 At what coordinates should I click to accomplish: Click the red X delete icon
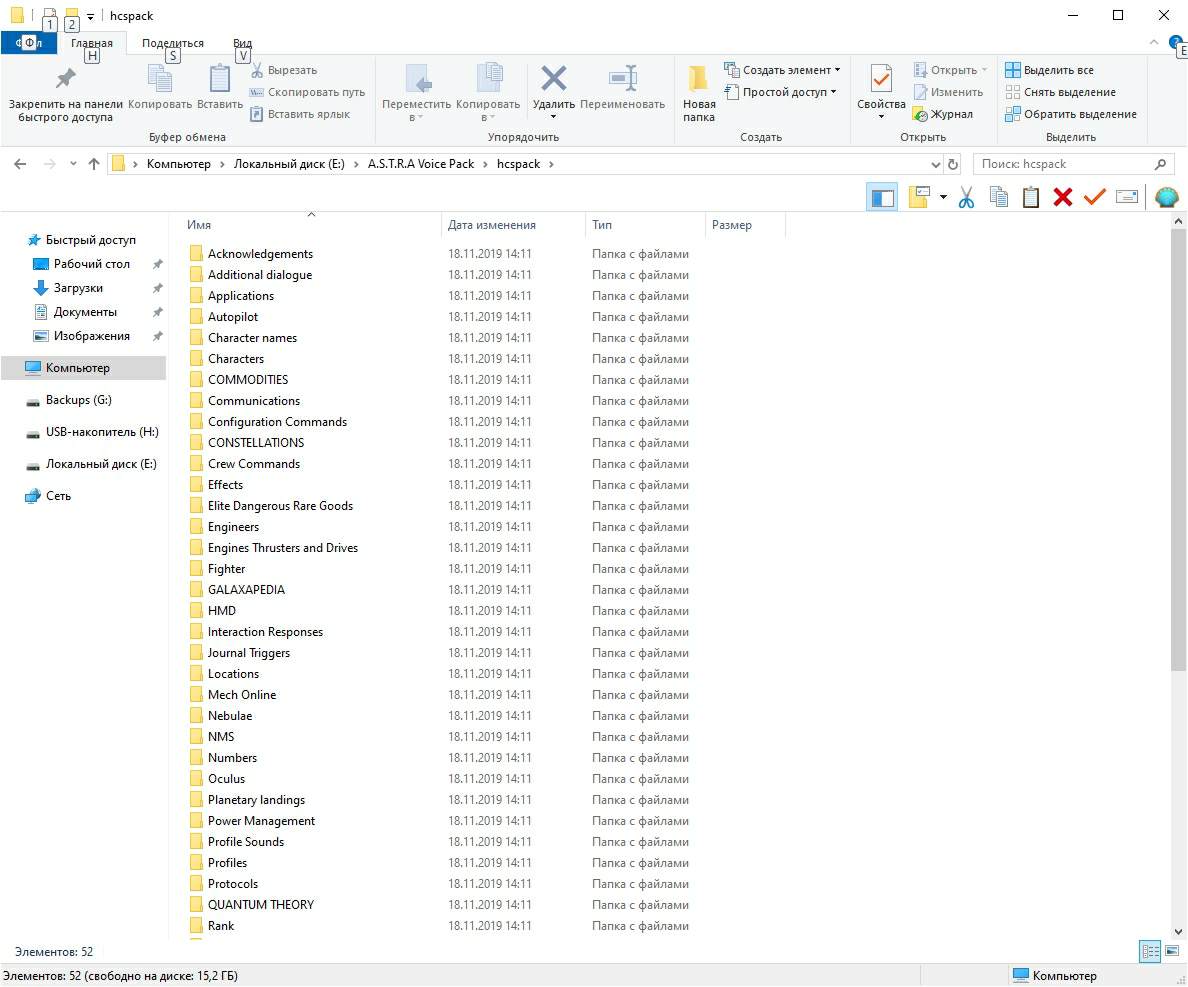point(1062,198)
